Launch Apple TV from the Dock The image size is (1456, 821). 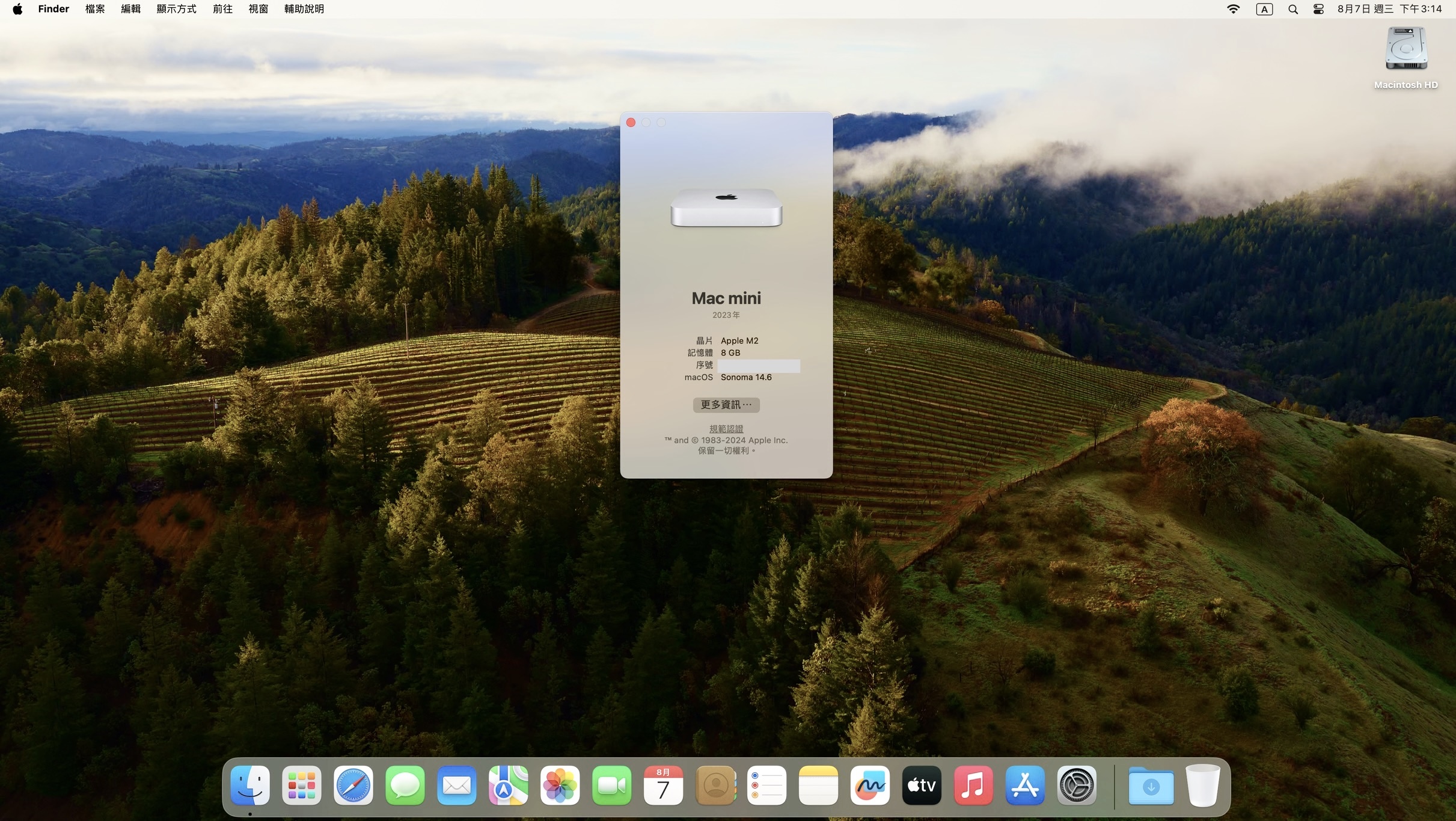pyautogui.click(x=922, y=785)
